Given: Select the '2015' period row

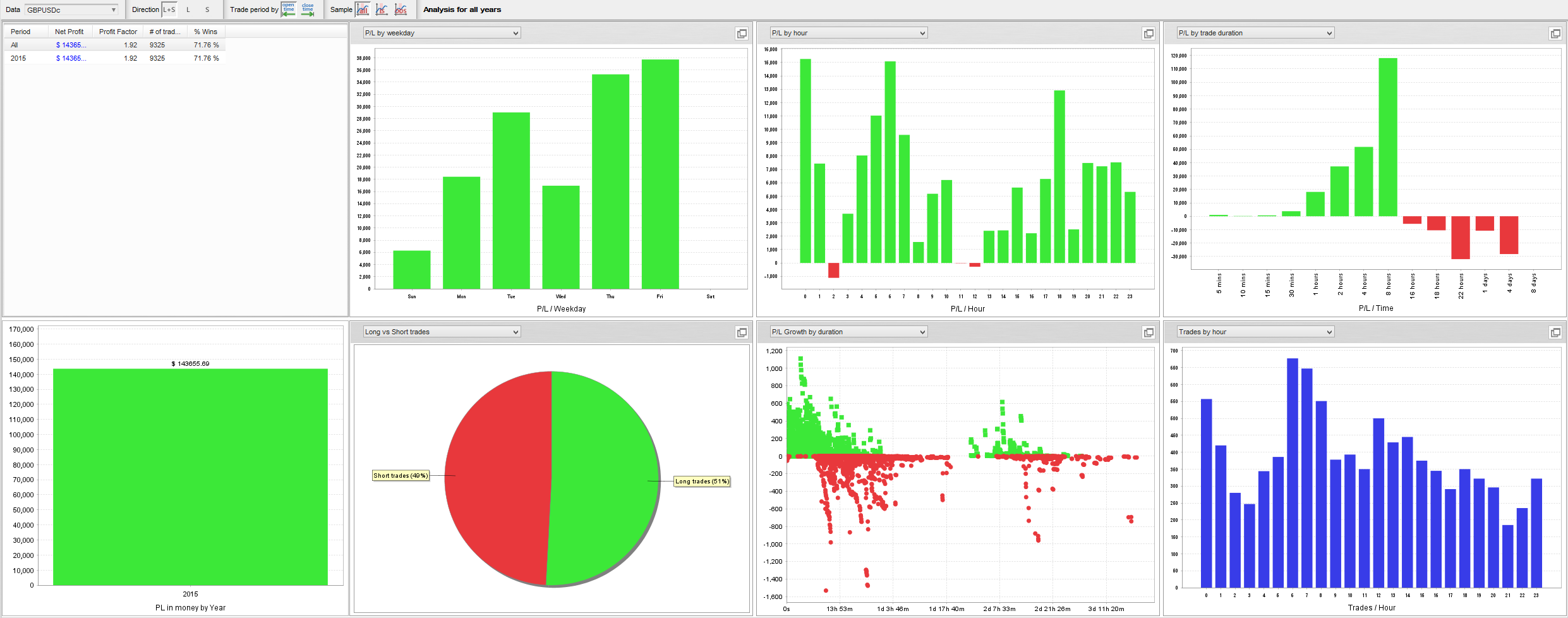Looking at the screenshot, I should click(x=114, y=58).
